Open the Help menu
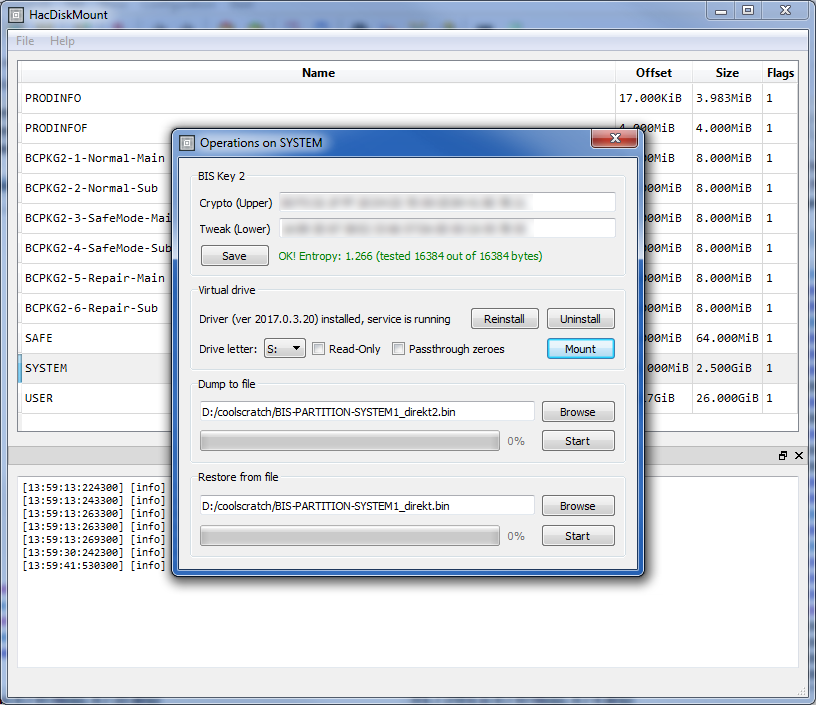 pyautogui.click(x=62, y=41)
